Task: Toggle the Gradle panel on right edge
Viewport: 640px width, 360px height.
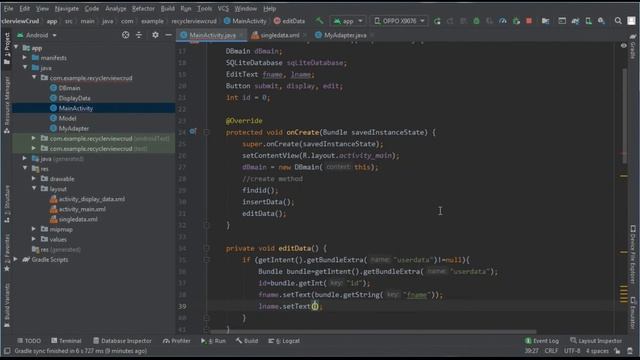Action: click(632, 46)
